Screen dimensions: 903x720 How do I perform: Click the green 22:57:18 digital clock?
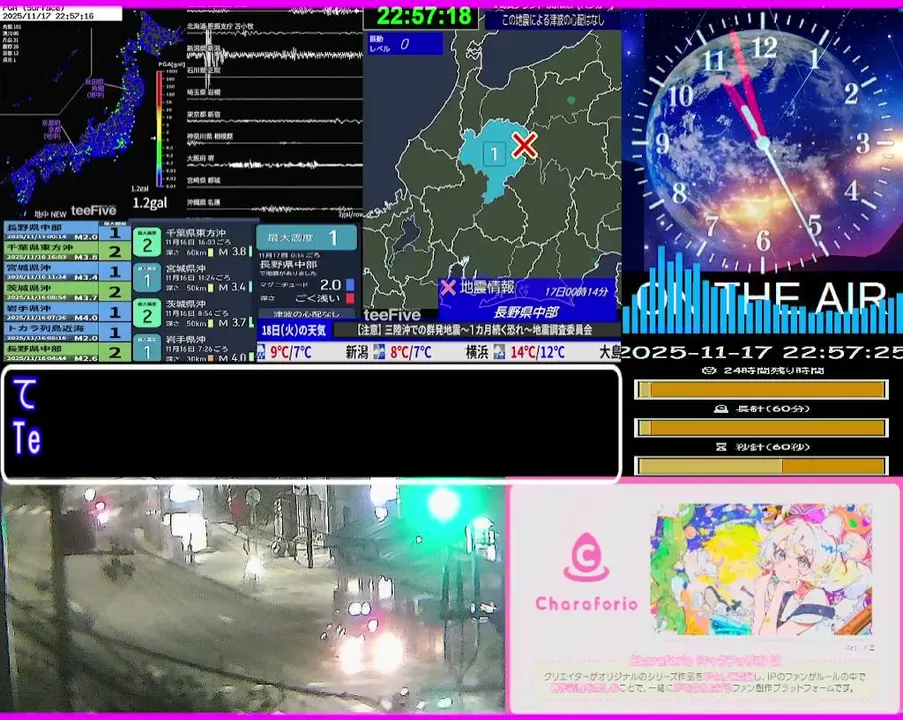(423, 16)
